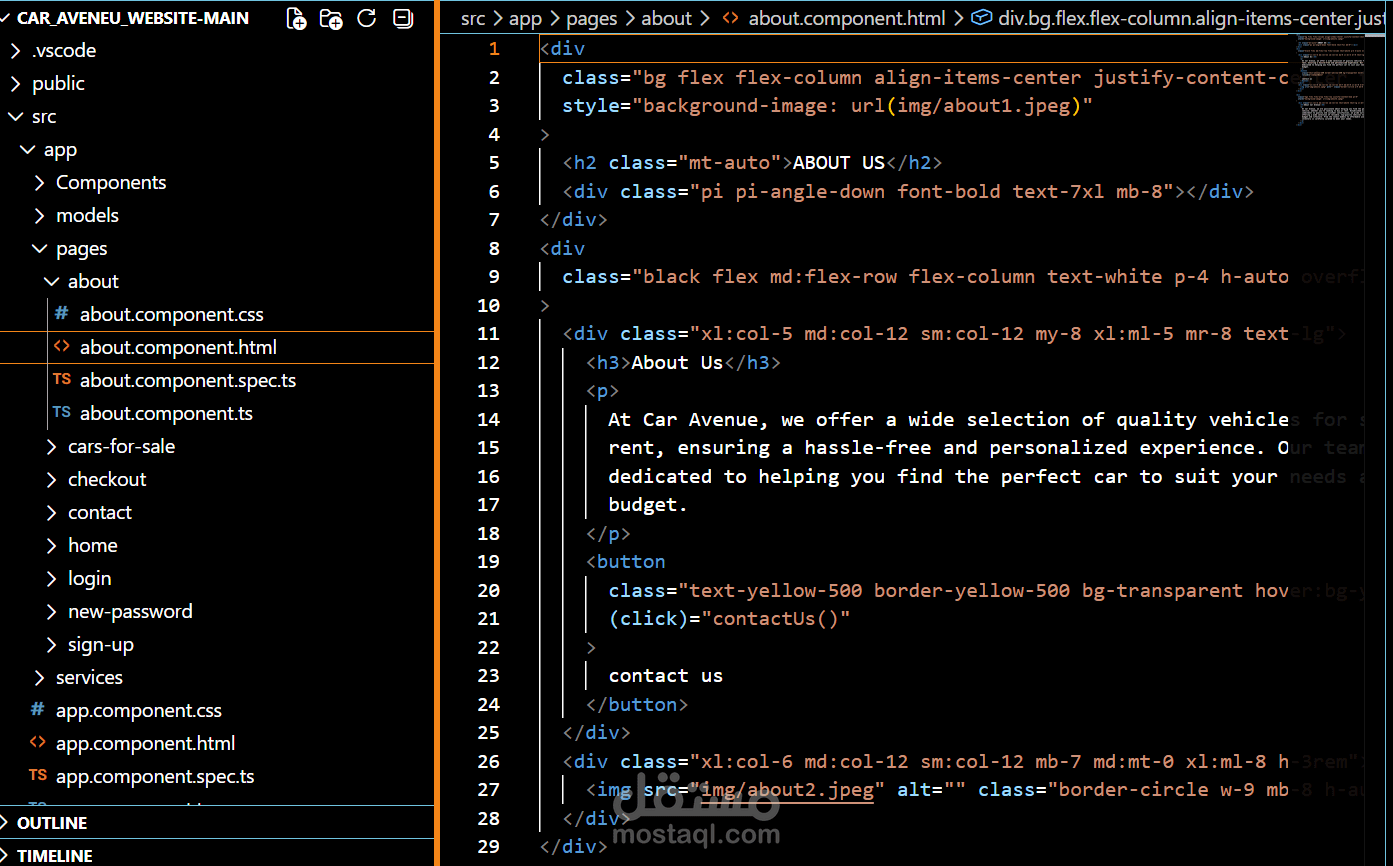Image resolution: width=1393 pixels, height=866 pixels.
Task: Open app.component.css file
Action: click(x=138, y=710)
